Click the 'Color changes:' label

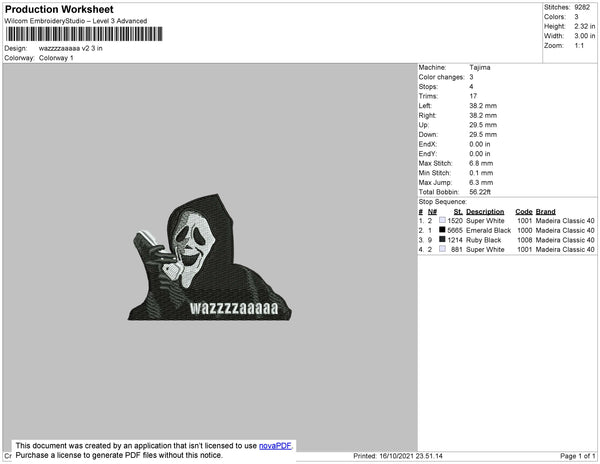[x=442, y=77]
